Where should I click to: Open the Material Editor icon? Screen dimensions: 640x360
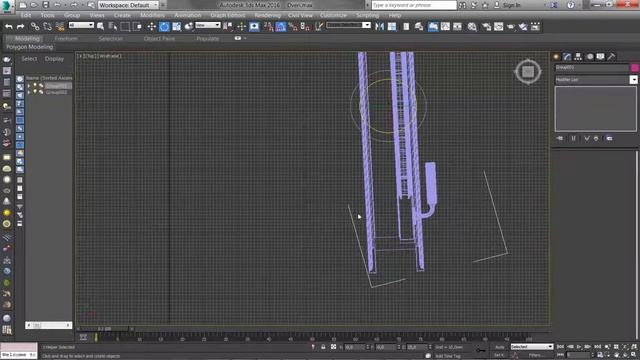click(x=472, y=27)
